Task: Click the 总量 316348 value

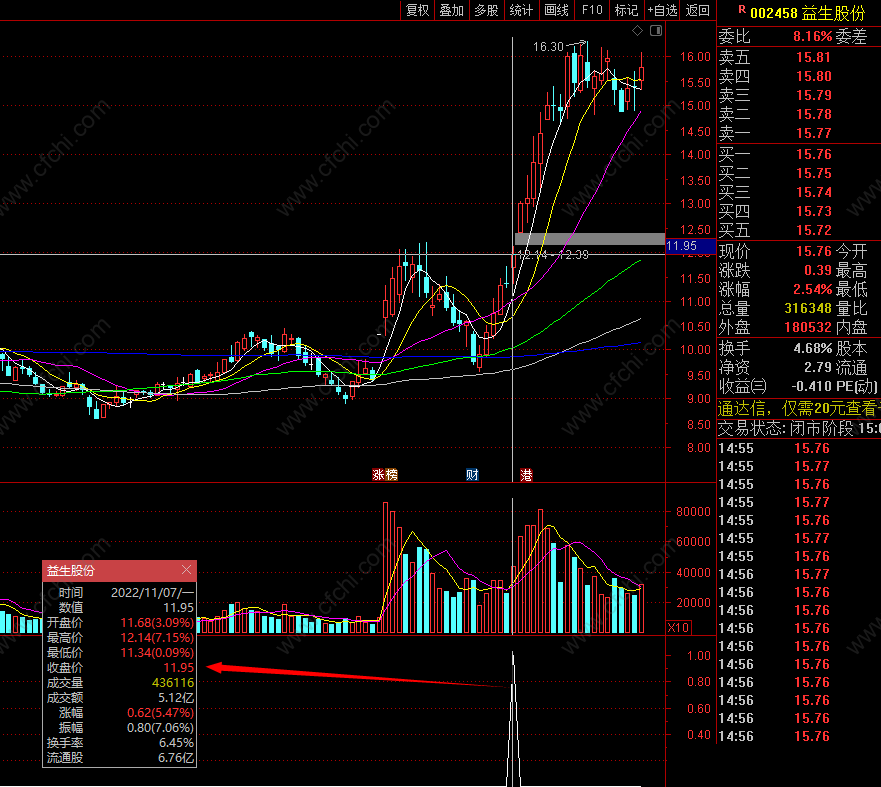Action: point(808,308)
